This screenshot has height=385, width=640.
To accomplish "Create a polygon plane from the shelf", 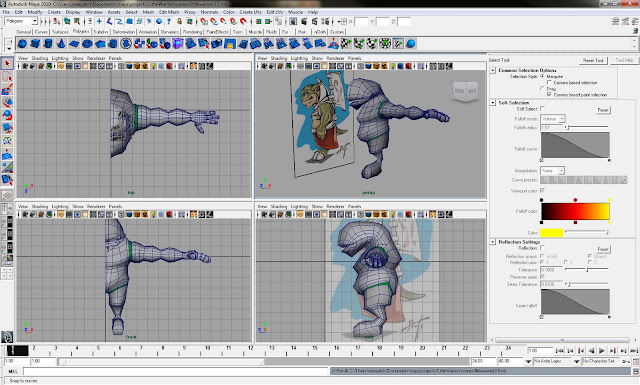I will 74,44.
